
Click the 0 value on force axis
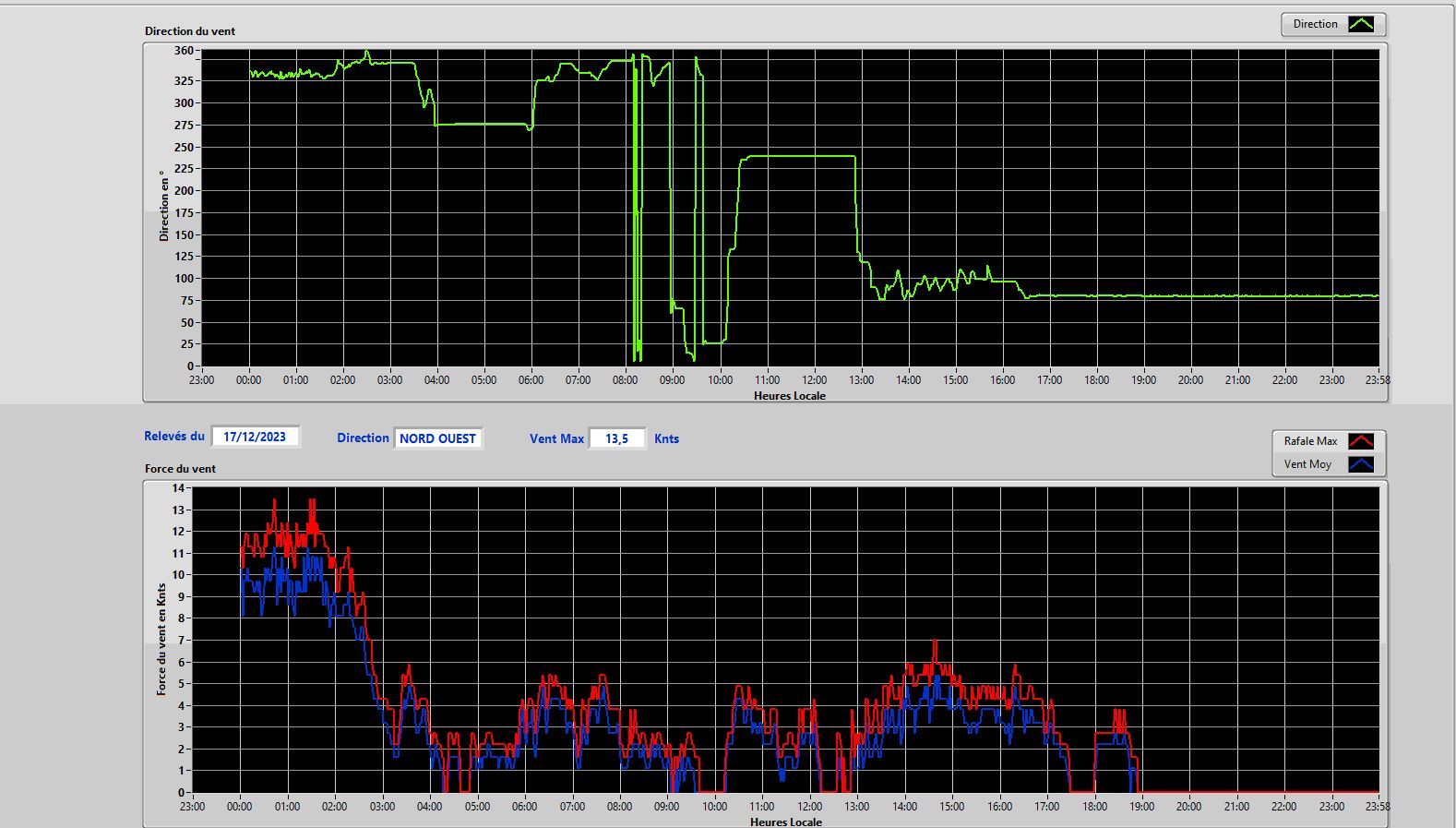coord(182,792)
